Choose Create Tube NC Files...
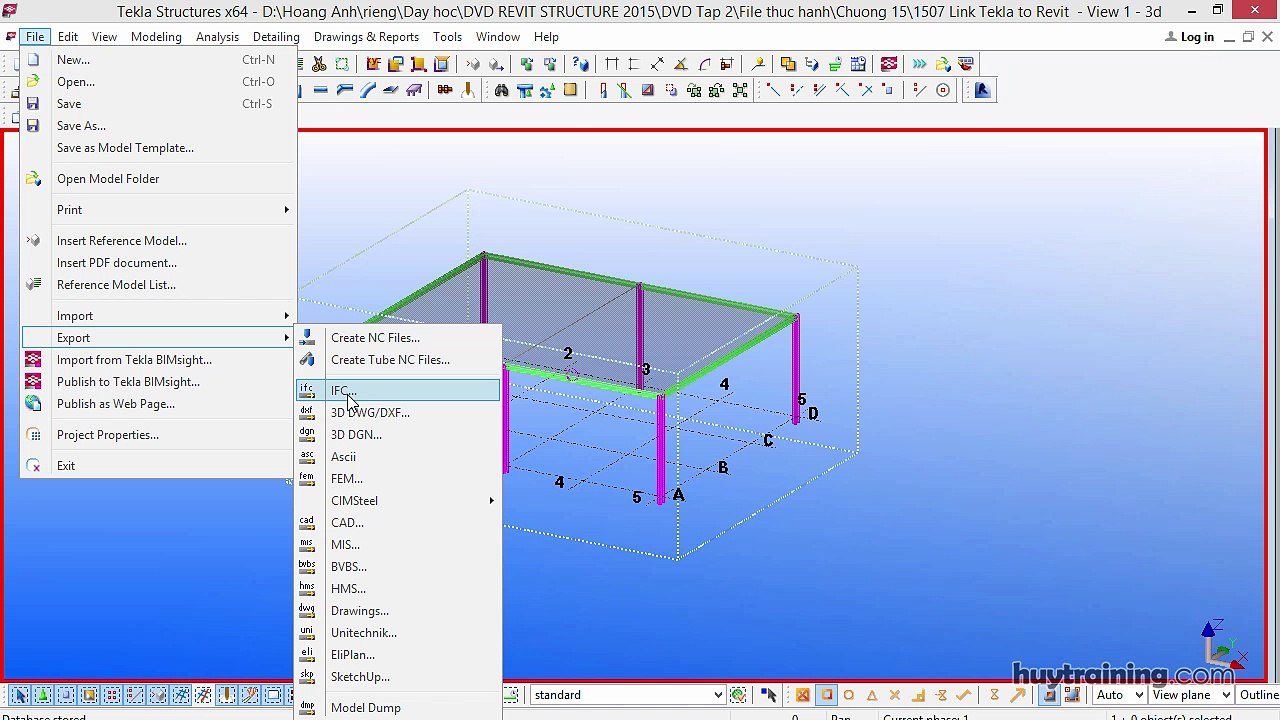Screen dimensions: 1280x720 tap(398, 359)
